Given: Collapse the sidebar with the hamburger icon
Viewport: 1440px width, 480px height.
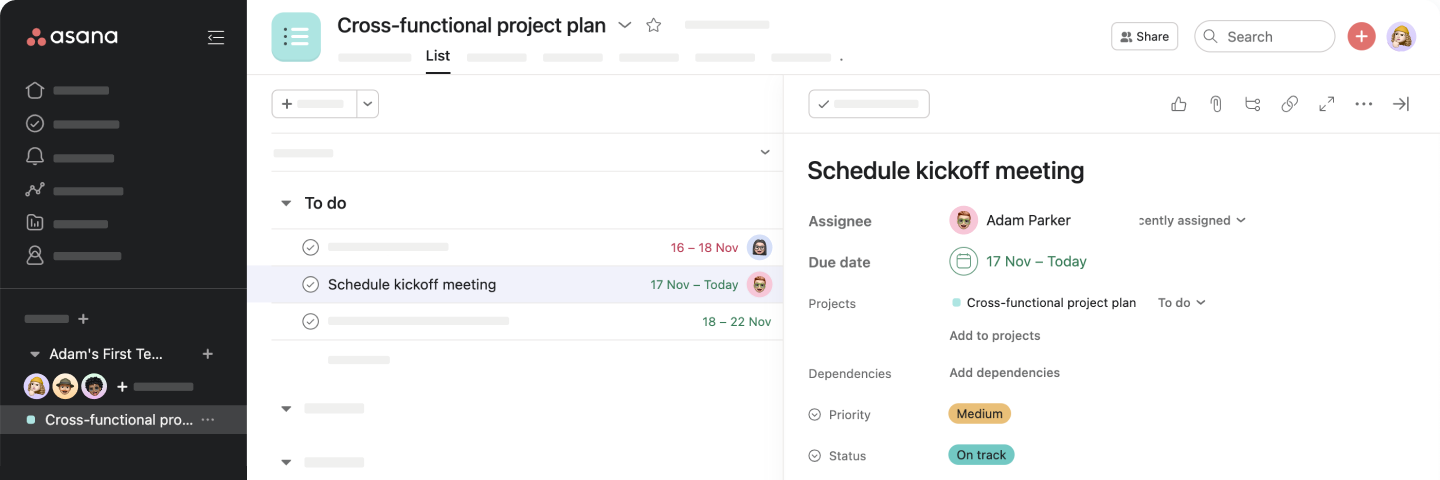Looking at the screenshot, I should coord(216,37).
